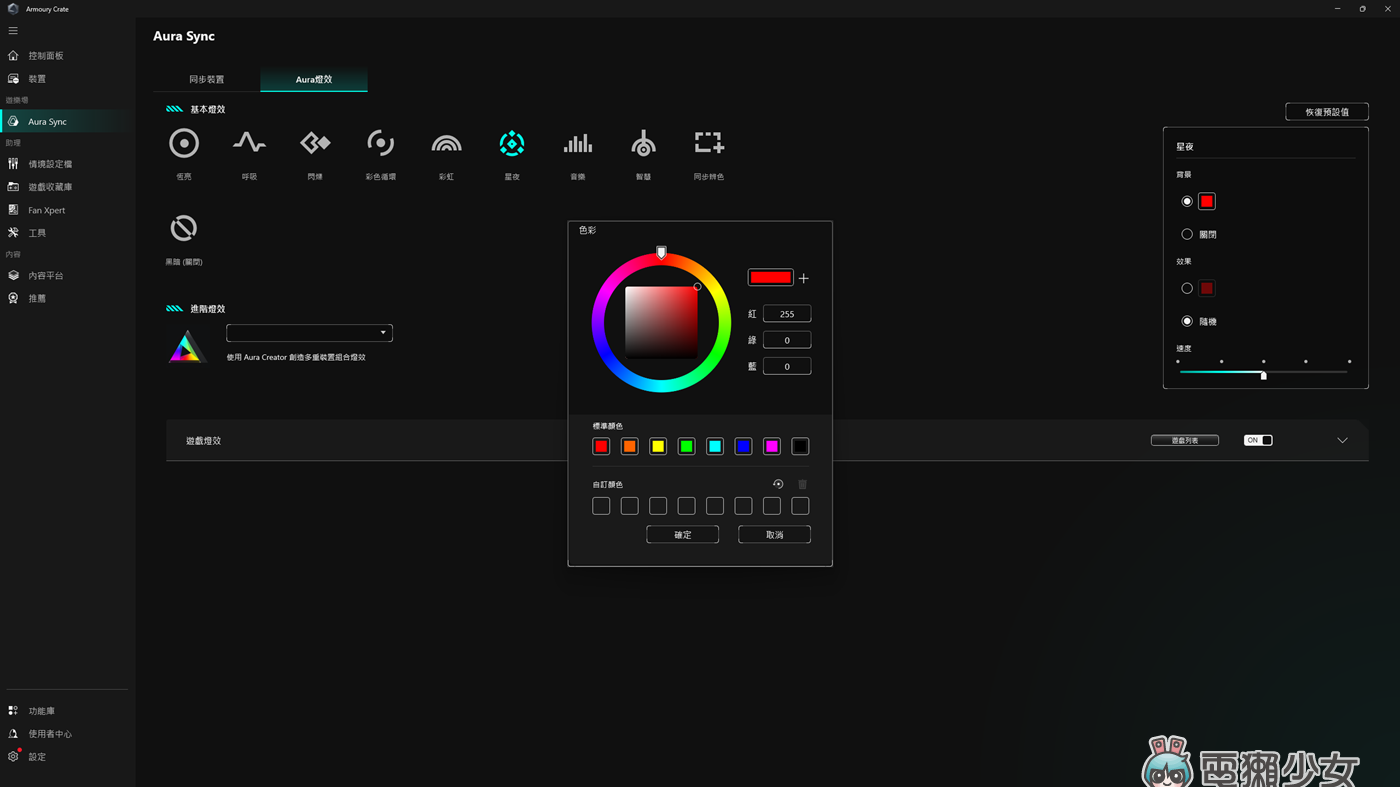Pick the red standard color swatch
Screen dimensions: 1400x787
pyautogui.click(x=601, y=447)
